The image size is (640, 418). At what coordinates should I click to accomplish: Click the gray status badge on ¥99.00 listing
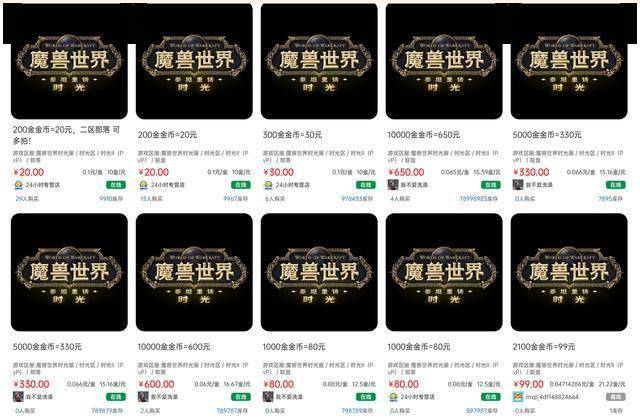pos(616,397)
